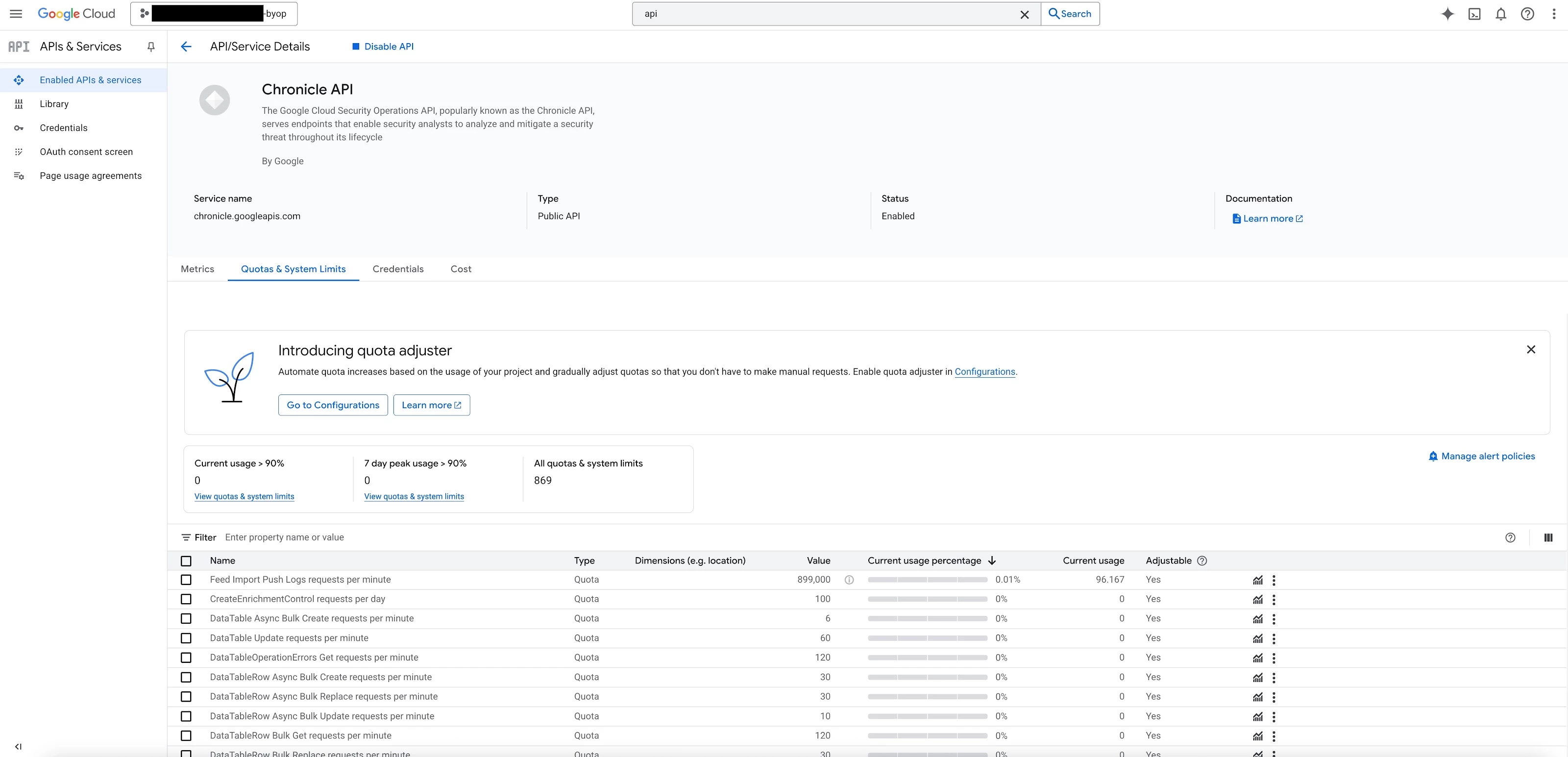Open the project selector ending in byop
Image resolution: width=1568 pixels, height=757 pixels.
point(214,13)
